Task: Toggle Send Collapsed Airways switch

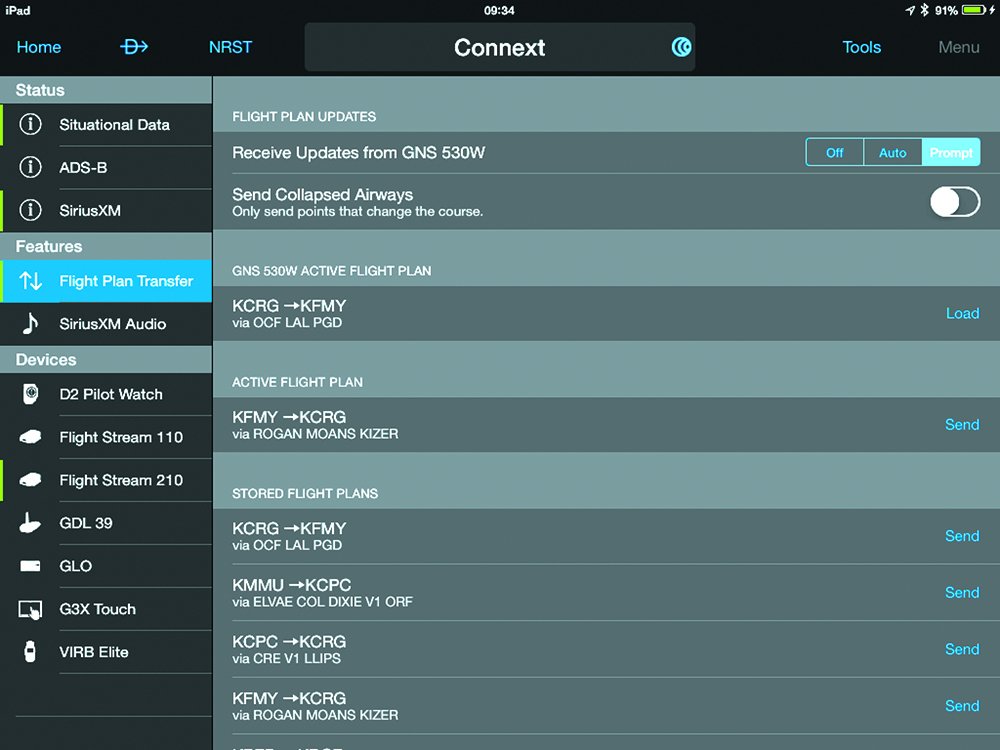Action: pos(954,202)
